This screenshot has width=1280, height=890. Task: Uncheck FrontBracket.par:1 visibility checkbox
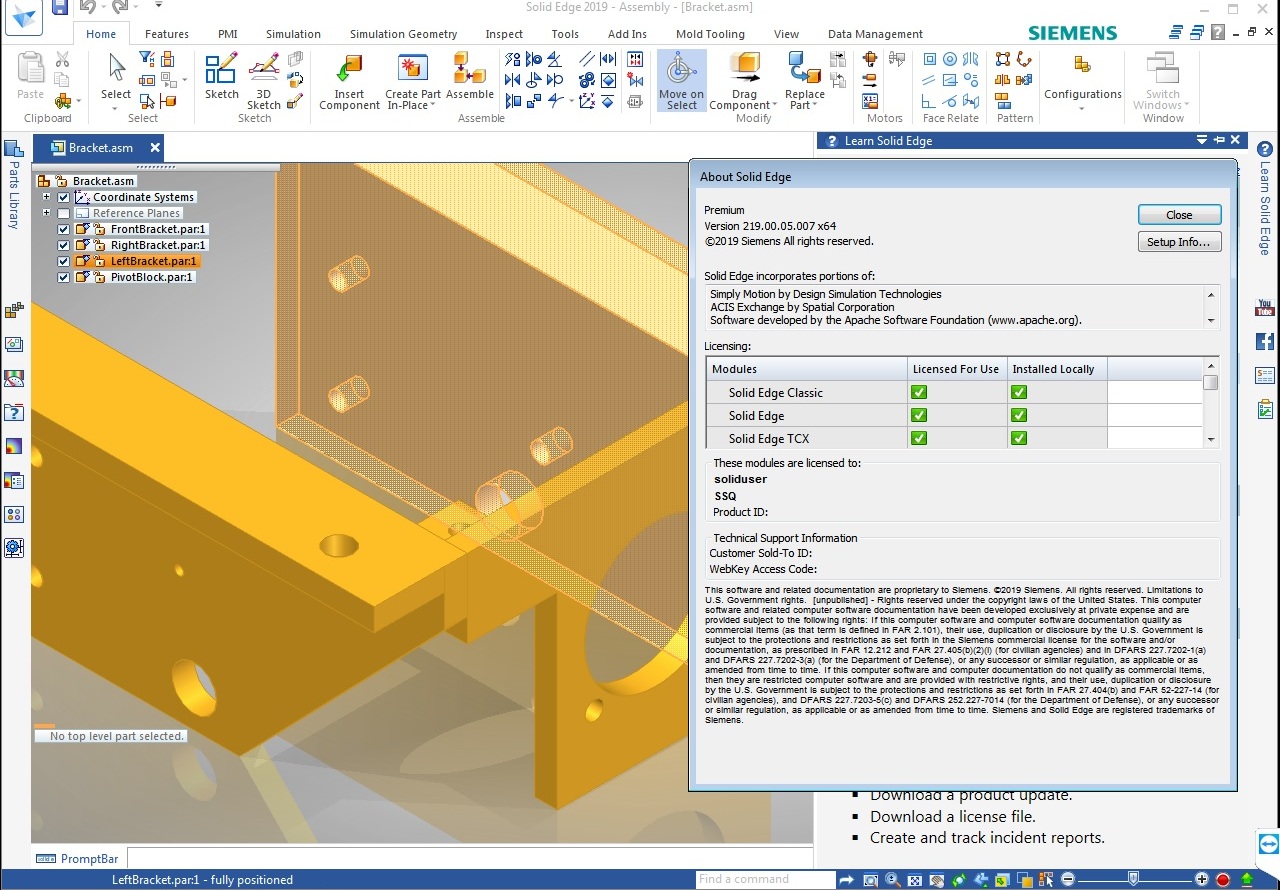(x=64, y=229)
